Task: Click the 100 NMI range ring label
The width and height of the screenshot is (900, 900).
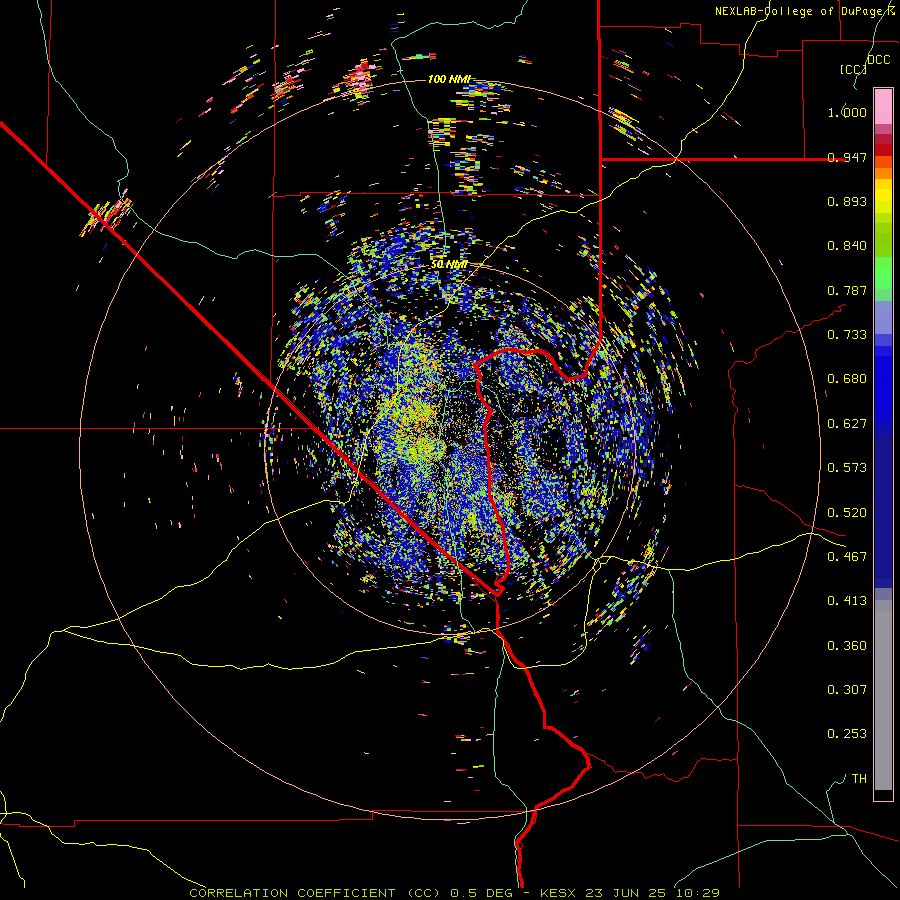Action: click(449, 79)
